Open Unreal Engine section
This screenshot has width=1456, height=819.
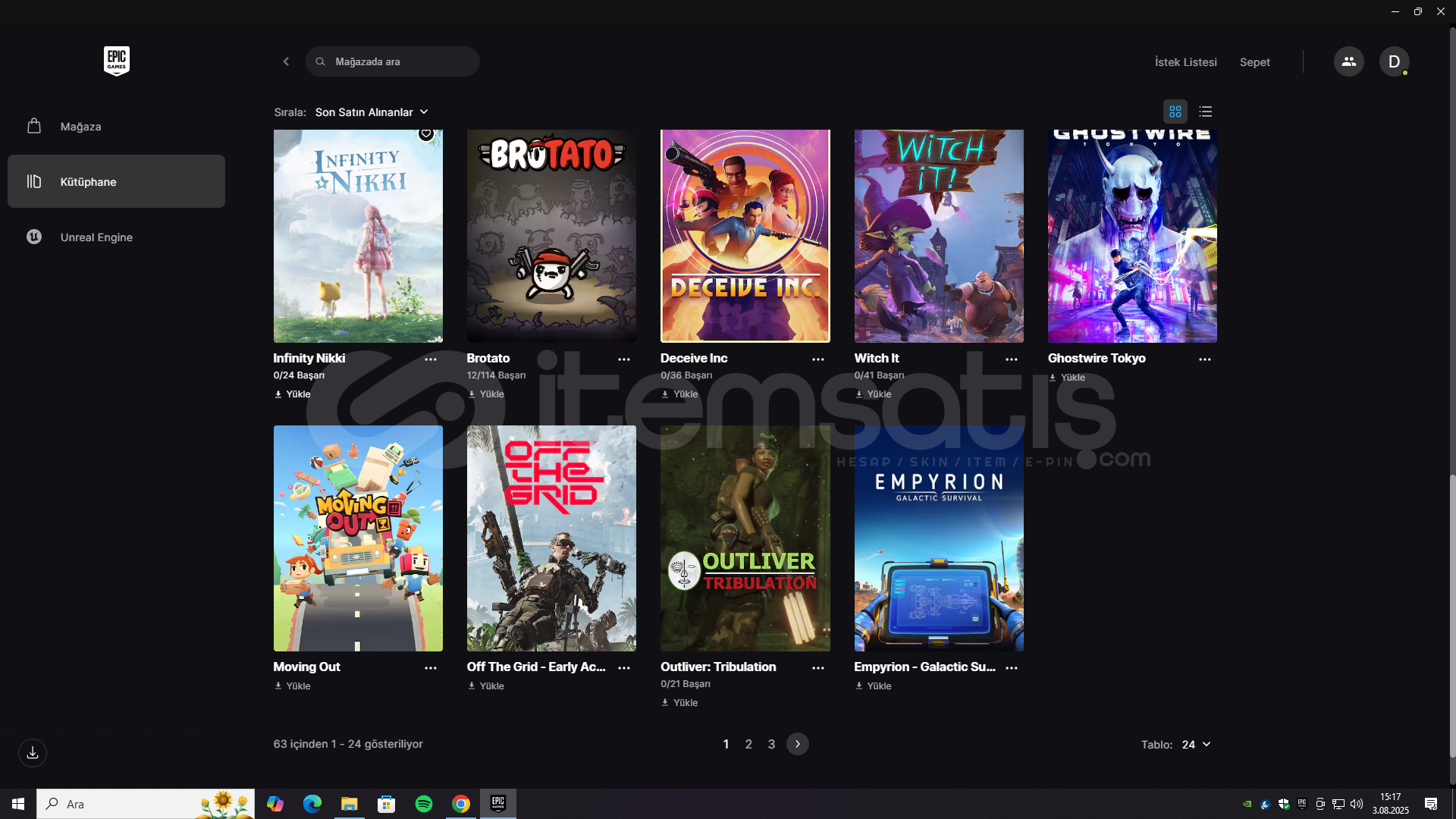[116, 237]
